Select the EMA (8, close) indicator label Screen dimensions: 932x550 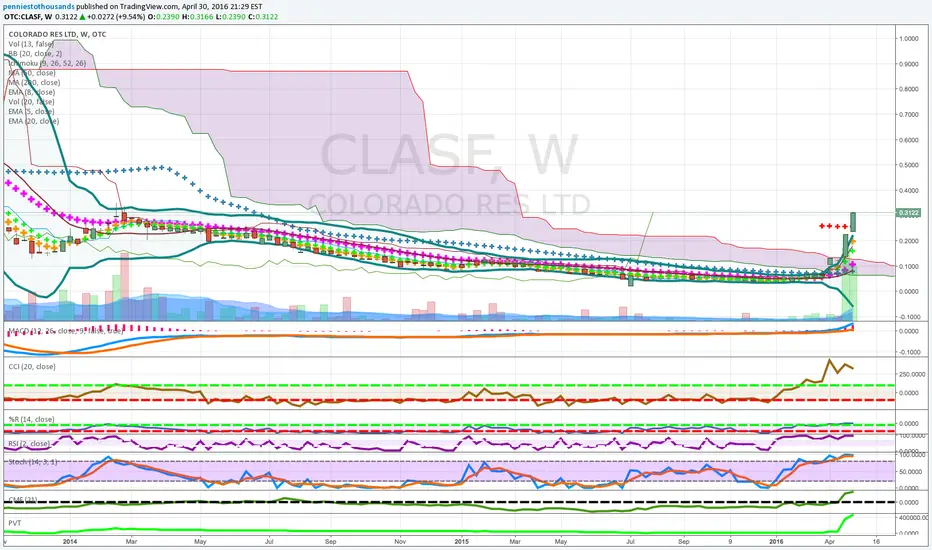coord(32,92)
